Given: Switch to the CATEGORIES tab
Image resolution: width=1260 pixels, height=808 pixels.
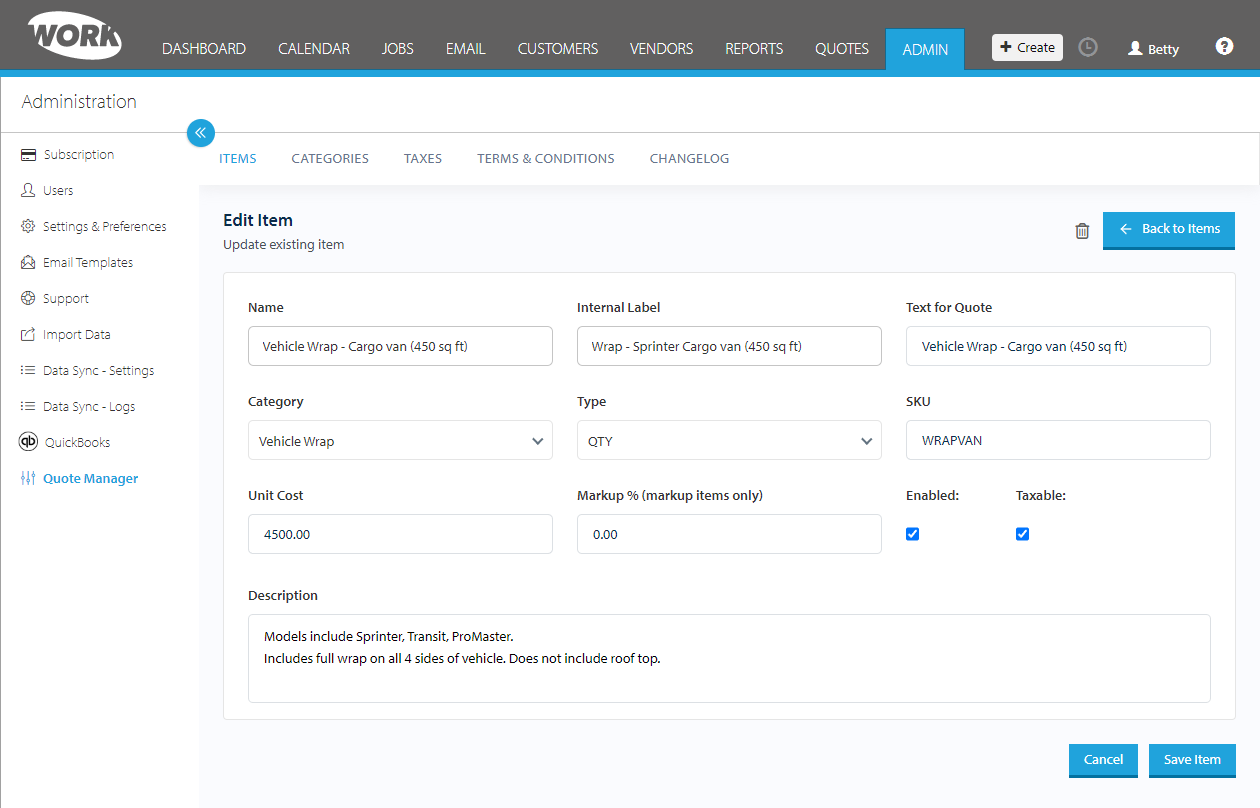Looking at the screenshot, I should coord(330,159).
